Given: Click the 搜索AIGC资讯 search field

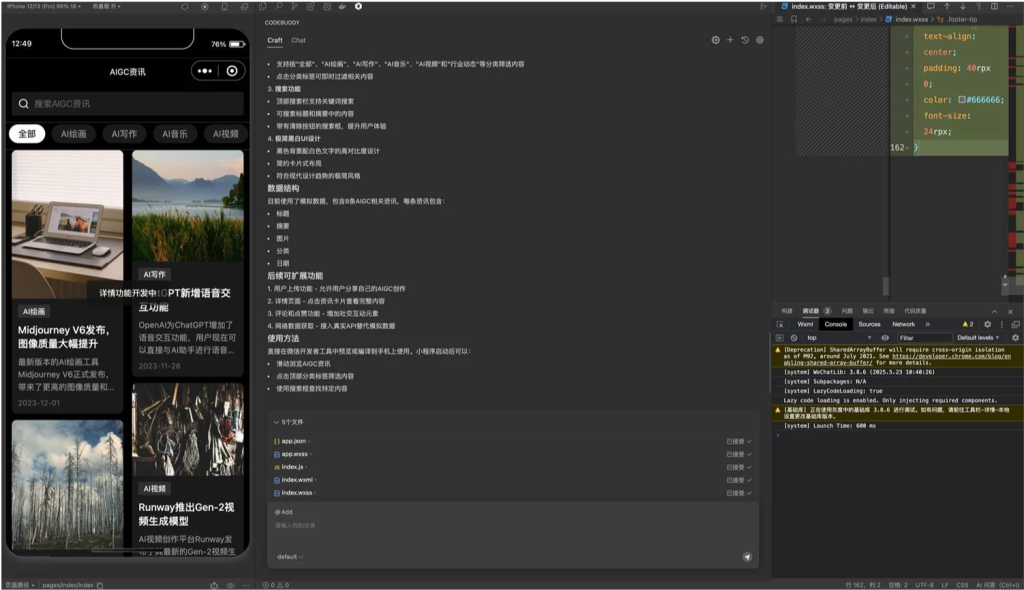Looking at the screenshot, I should (x=127, y=104).
